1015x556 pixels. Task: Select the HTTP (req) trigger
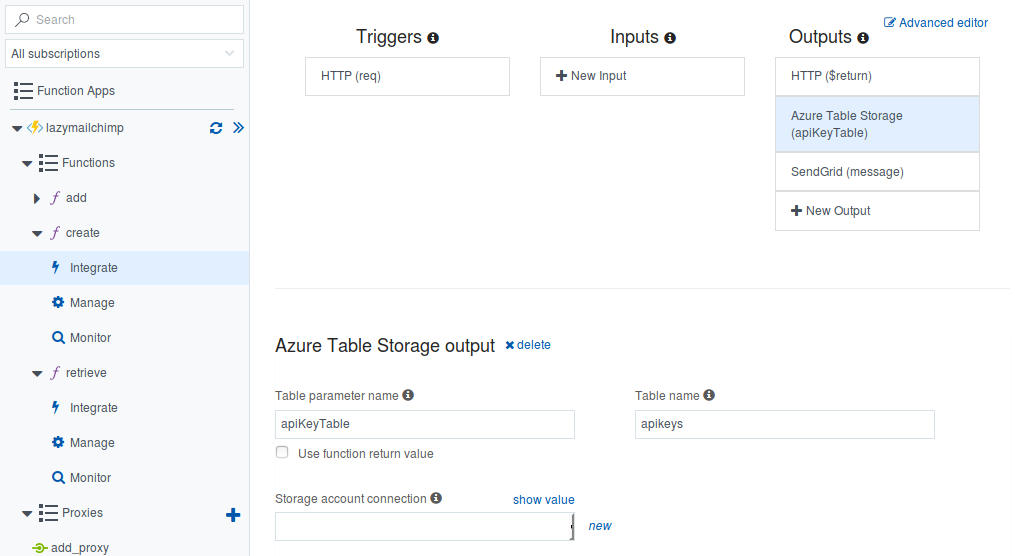pyautogui.click(x=407, y=76)
